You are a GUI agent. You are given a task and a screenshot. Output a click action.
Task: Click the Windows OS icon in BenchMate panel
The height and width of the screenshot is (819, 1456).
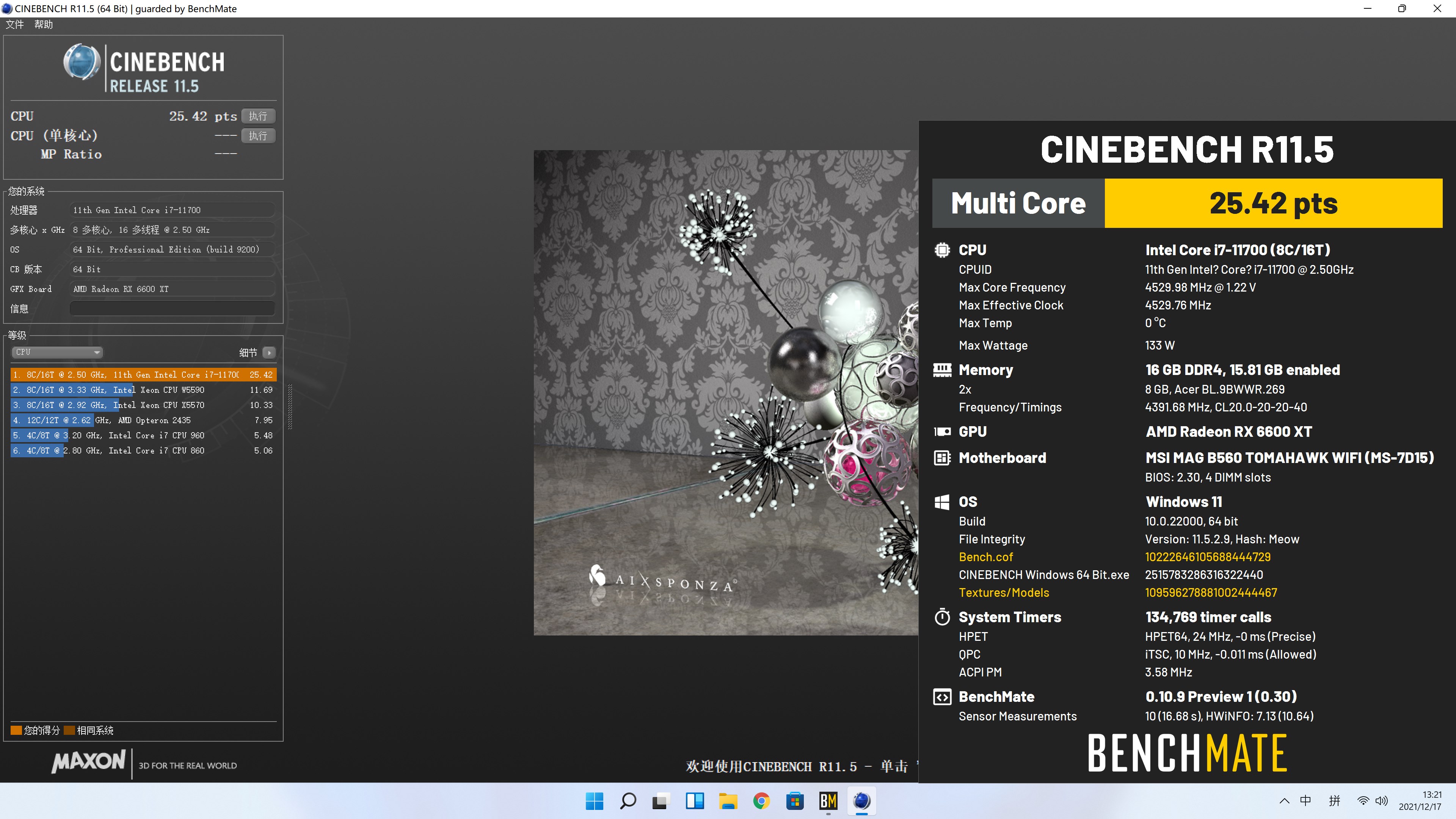pyautogui.click(x=941, y=502)
